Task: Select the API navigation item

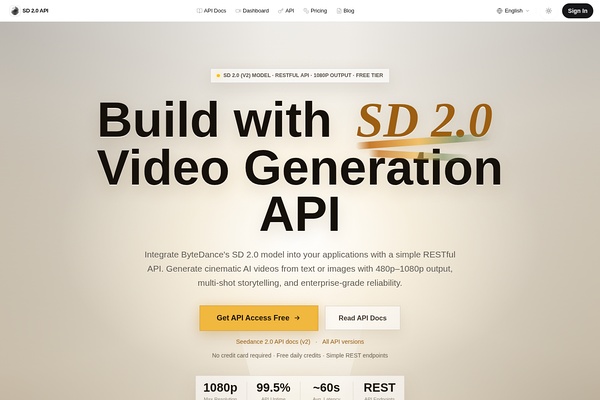Action: pyautogui.click(x=286, y=11)
